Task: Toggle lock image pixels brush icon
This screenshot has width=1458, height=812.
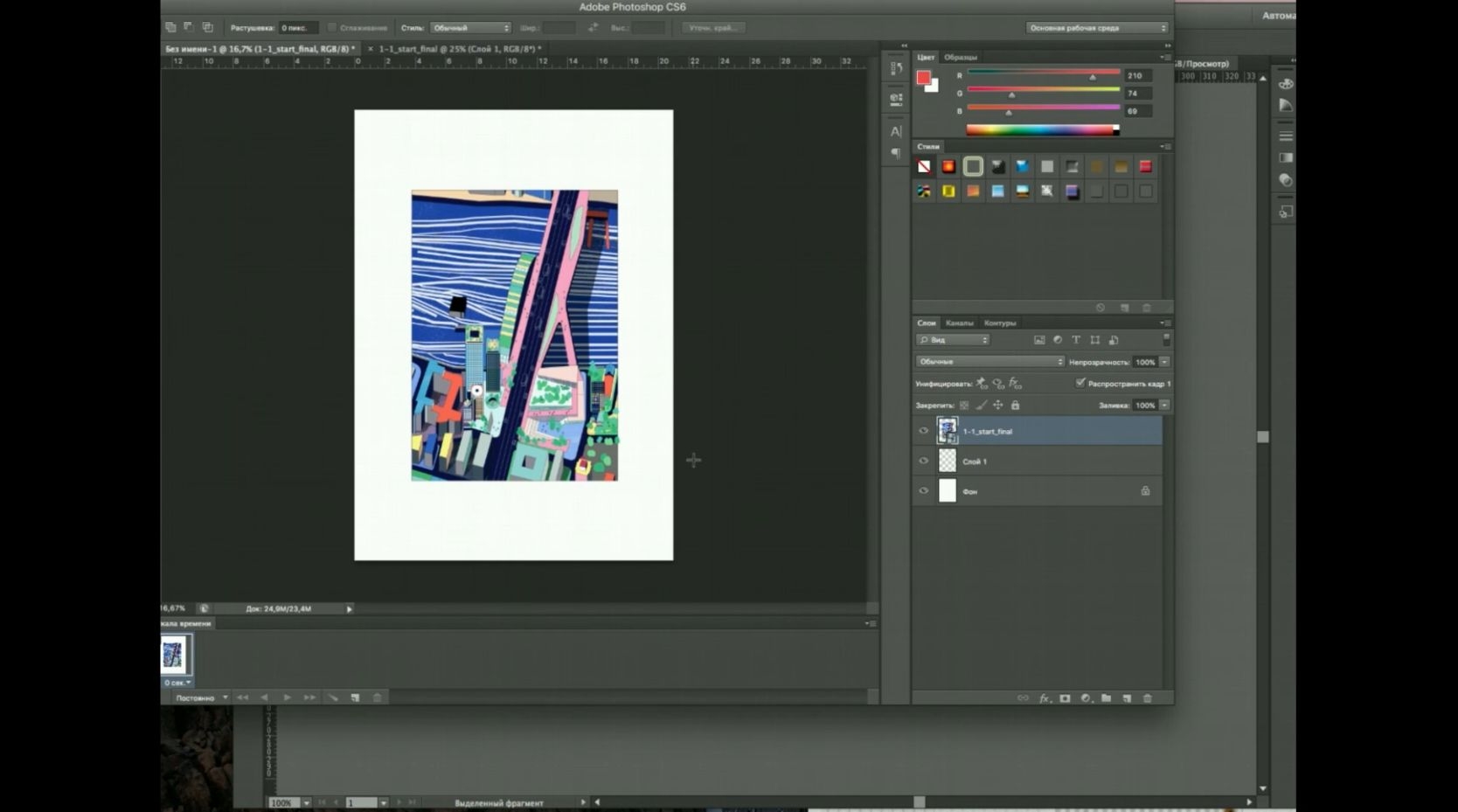Action: point(982,406)
